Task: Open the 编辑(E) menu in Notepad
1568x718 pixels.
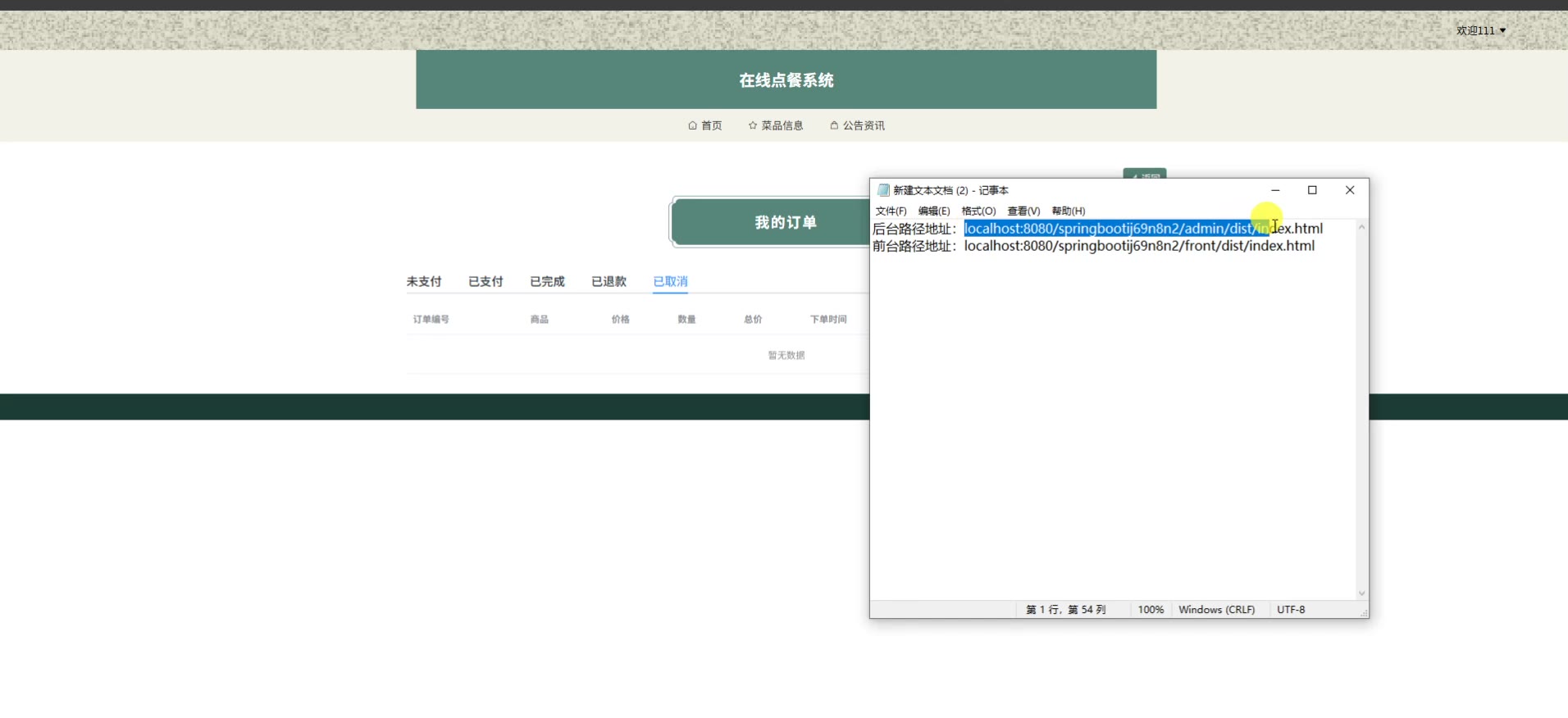Action: [933, 211]
